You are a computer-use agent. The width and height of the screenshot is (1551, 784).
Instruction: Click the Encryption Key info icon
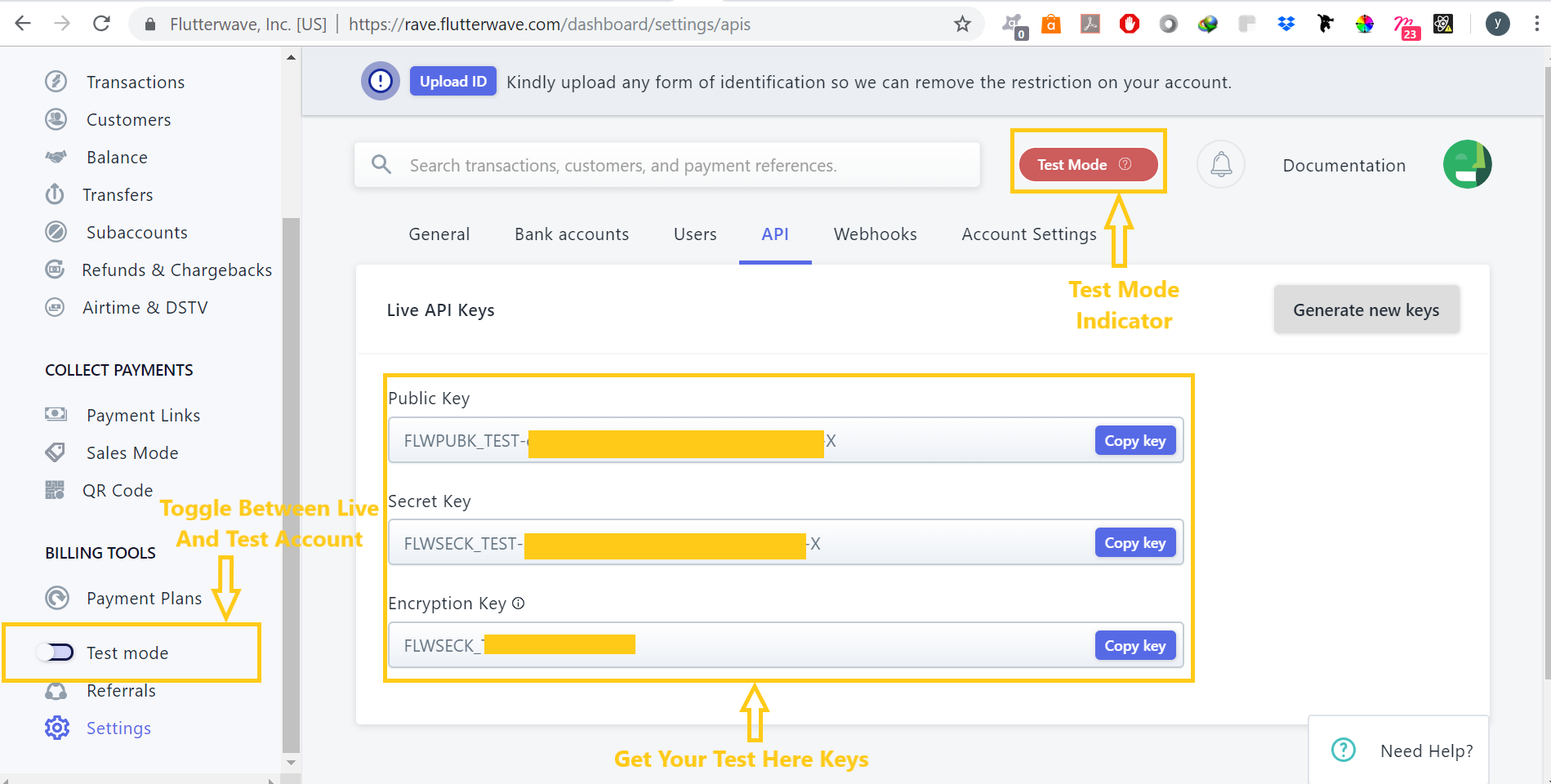coord(518,604)
